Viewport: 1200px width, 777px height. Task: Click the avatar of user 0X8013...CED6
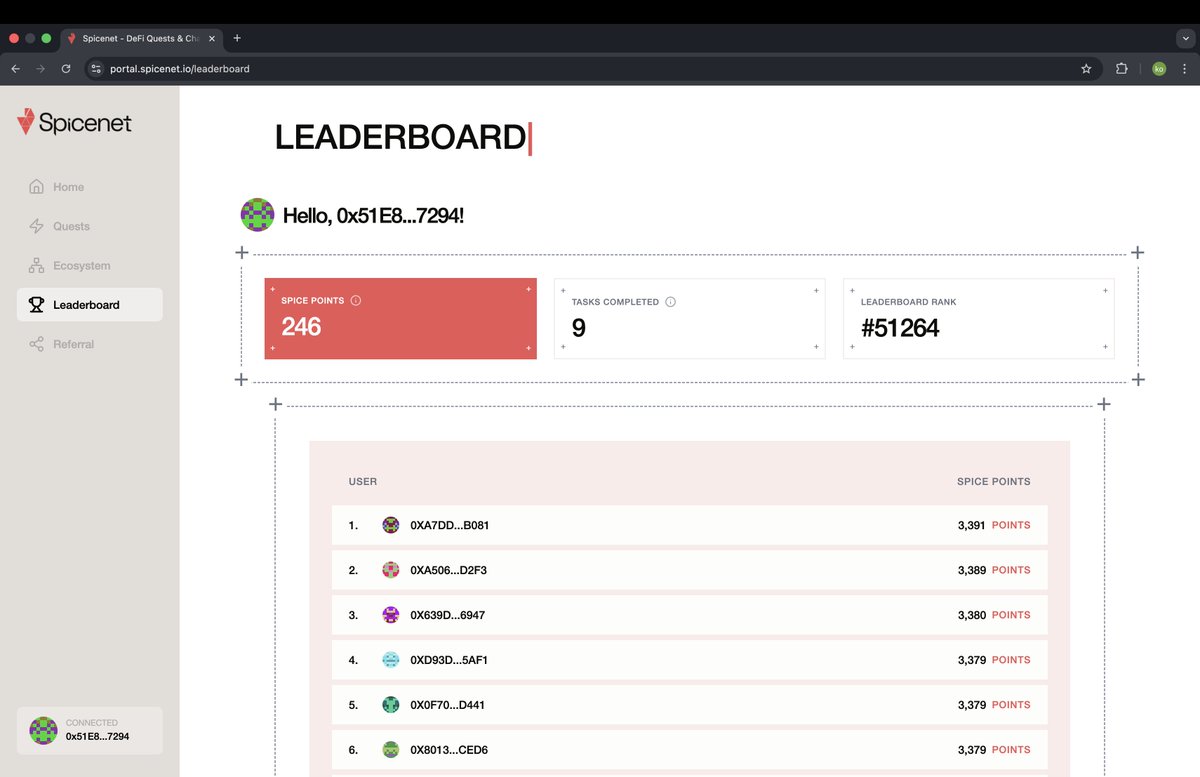[391, 750]
